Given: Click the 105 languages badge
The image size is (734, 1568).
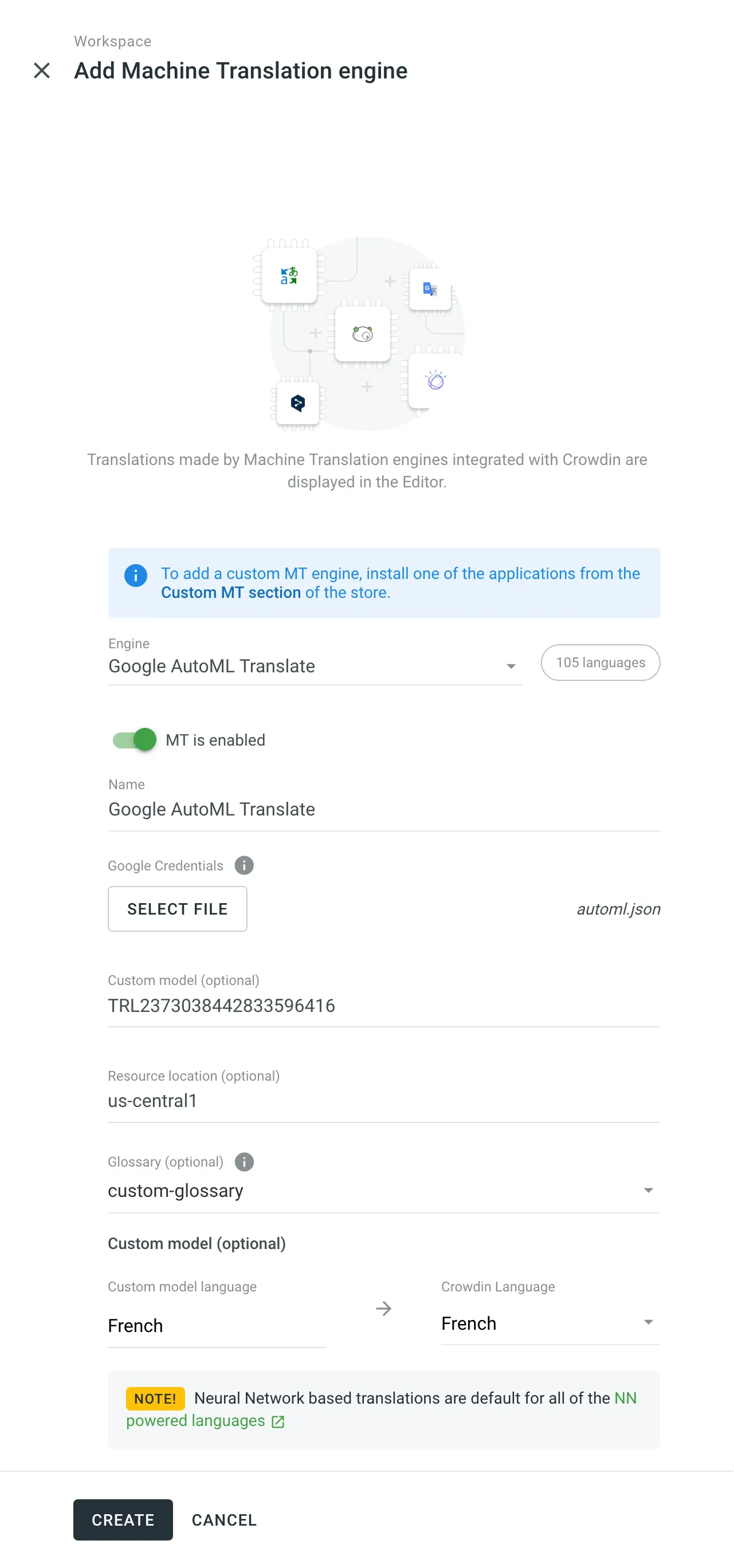Looking at the screenshot, I should tap(600, 662).
